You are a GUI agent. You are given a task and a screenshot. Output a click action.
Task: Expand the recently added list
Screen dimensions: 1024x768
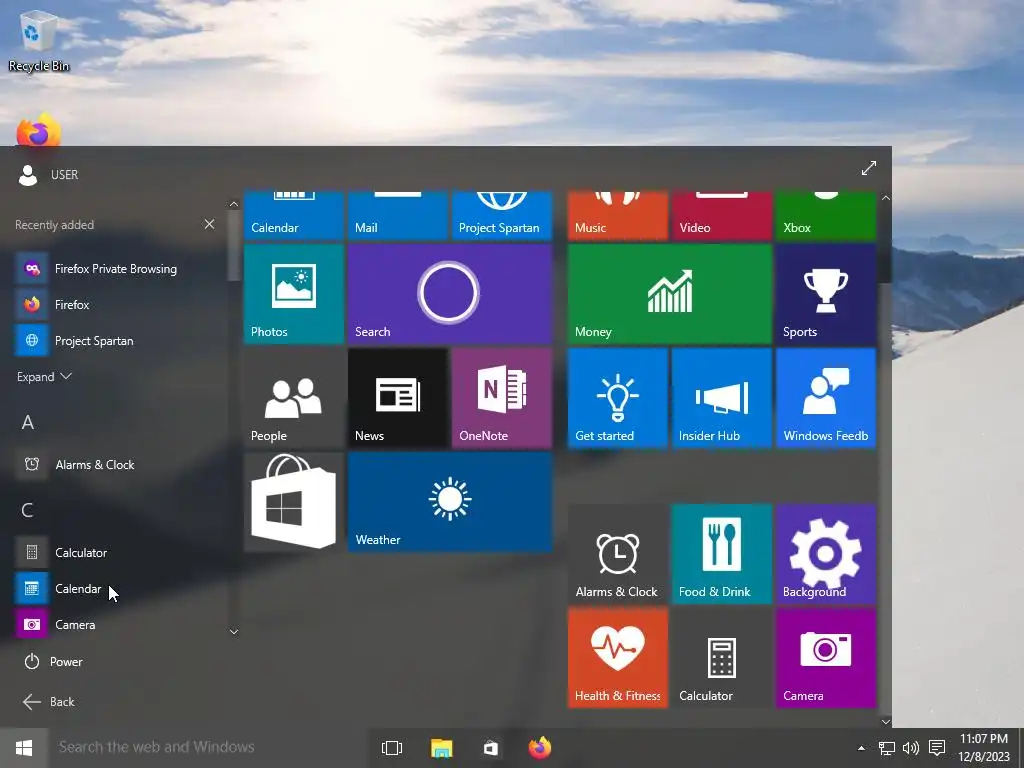coord(44,377)
